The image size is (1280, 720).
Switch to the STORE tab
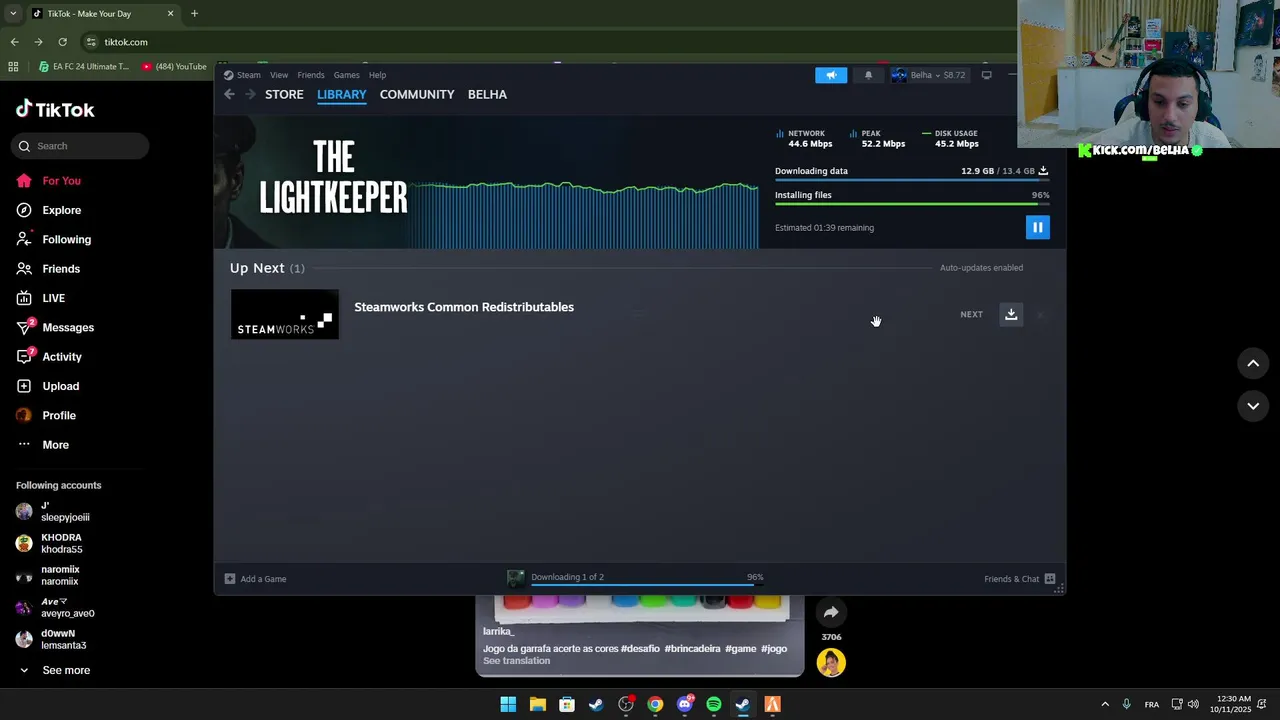(x=284, y=94)
